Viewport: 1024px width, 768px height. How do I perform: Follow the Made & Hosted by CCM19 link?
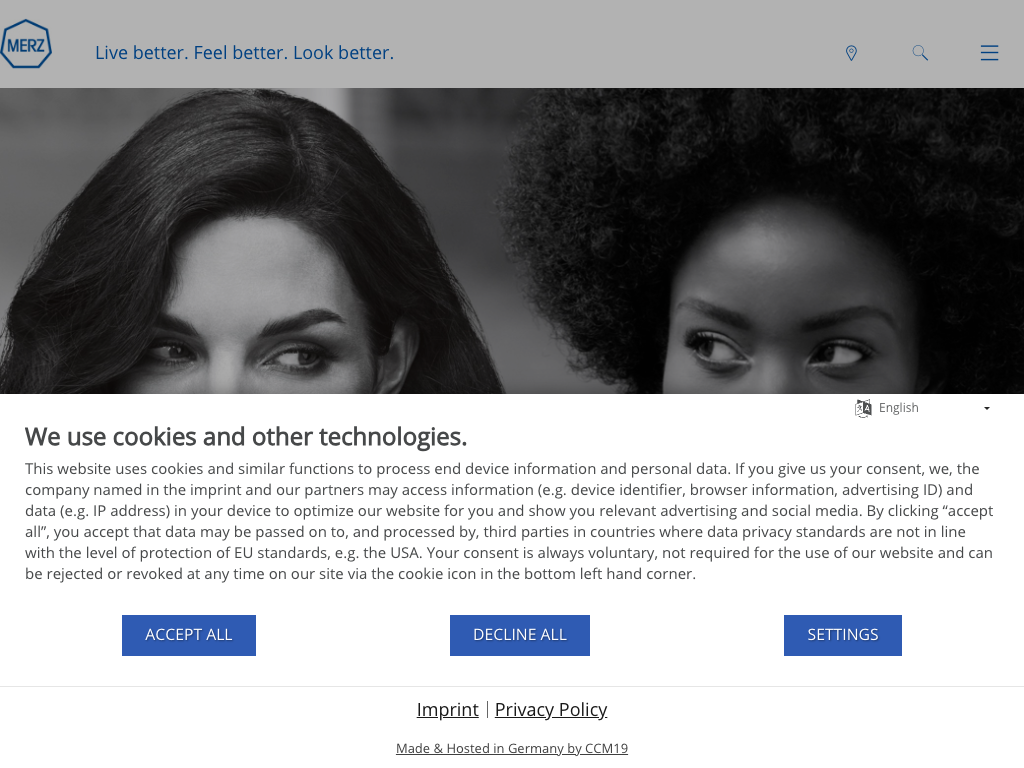(512, 748)
